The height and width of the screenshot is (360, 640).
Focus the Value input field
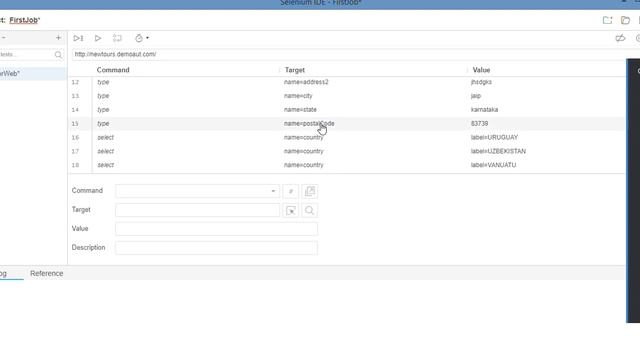pos(216,229)
